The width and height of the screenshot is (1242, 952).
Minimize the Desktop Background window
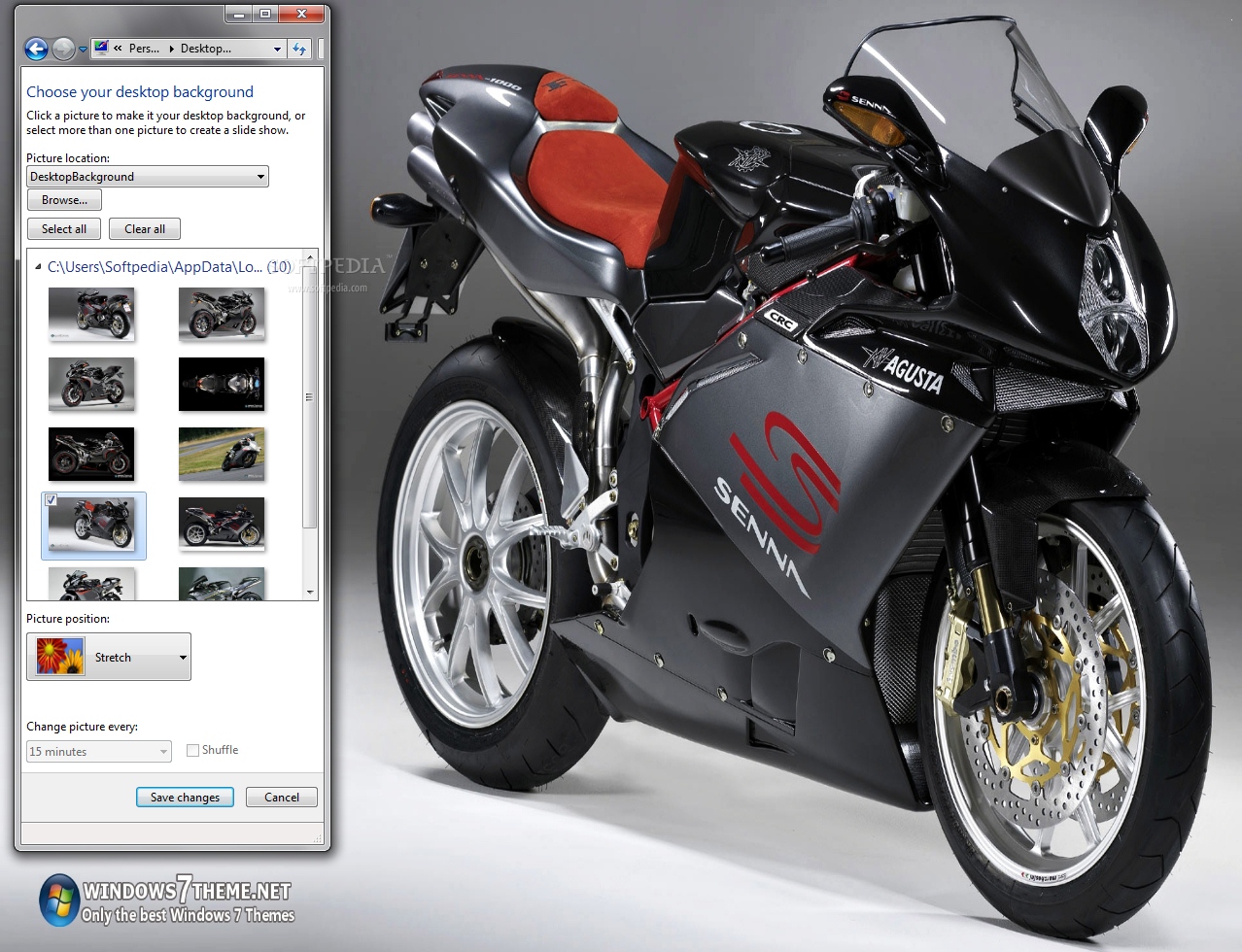click(238, 14)
